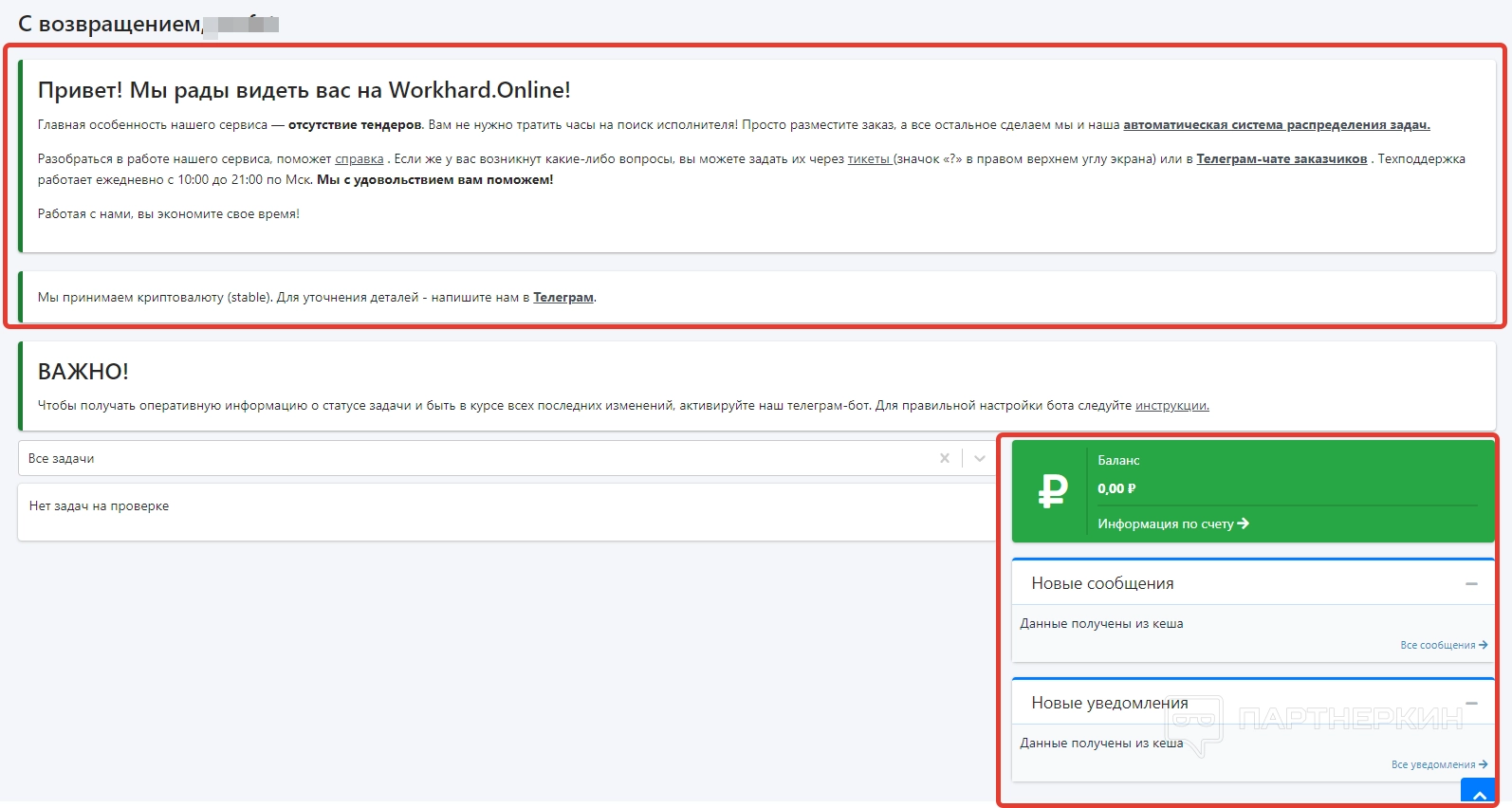Open 'Телеграм-чате заказчиков' link
Screen dimensions: 1512x808
click(1282, 158)
